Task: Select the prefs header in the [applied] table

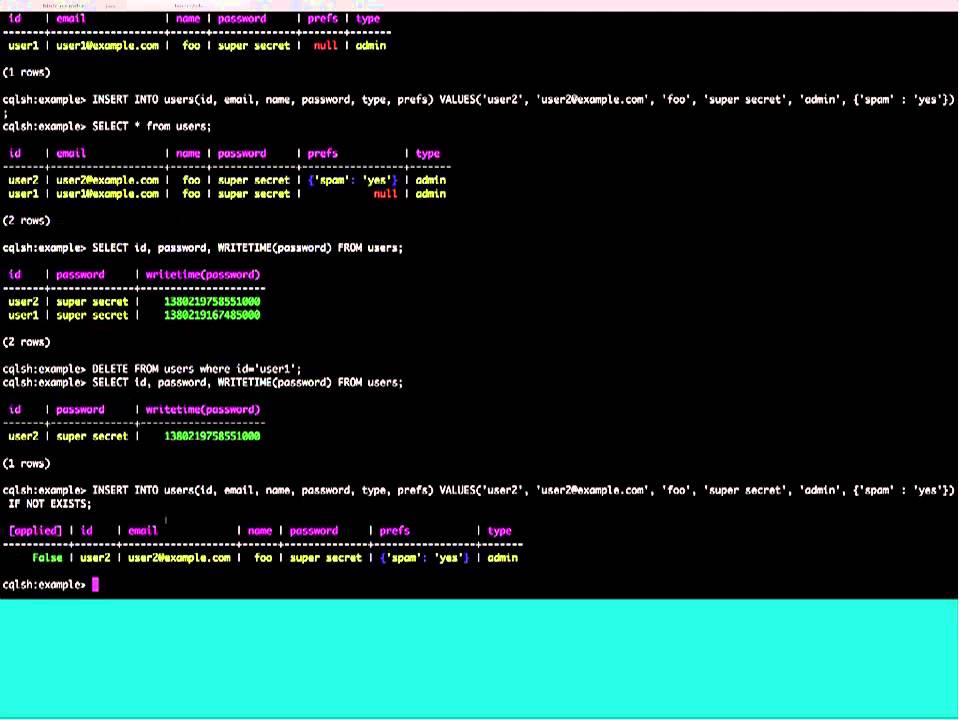Action: pos(394,531)
